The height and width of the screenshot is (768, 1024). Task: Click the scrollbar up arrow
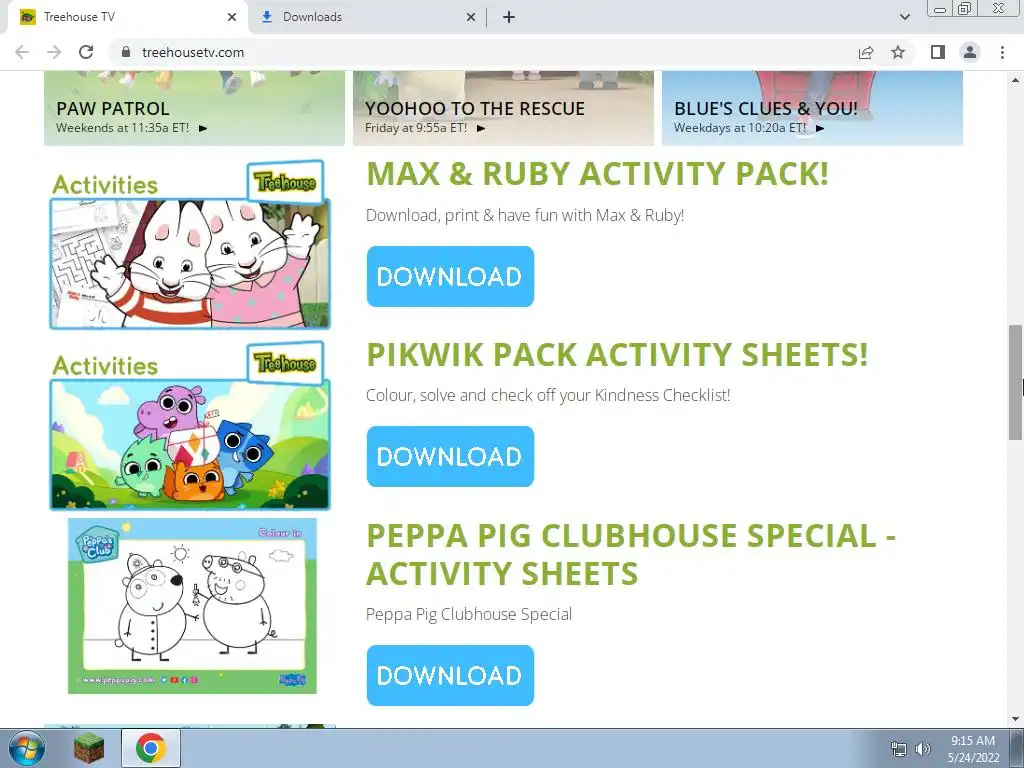click(1015, 80)
